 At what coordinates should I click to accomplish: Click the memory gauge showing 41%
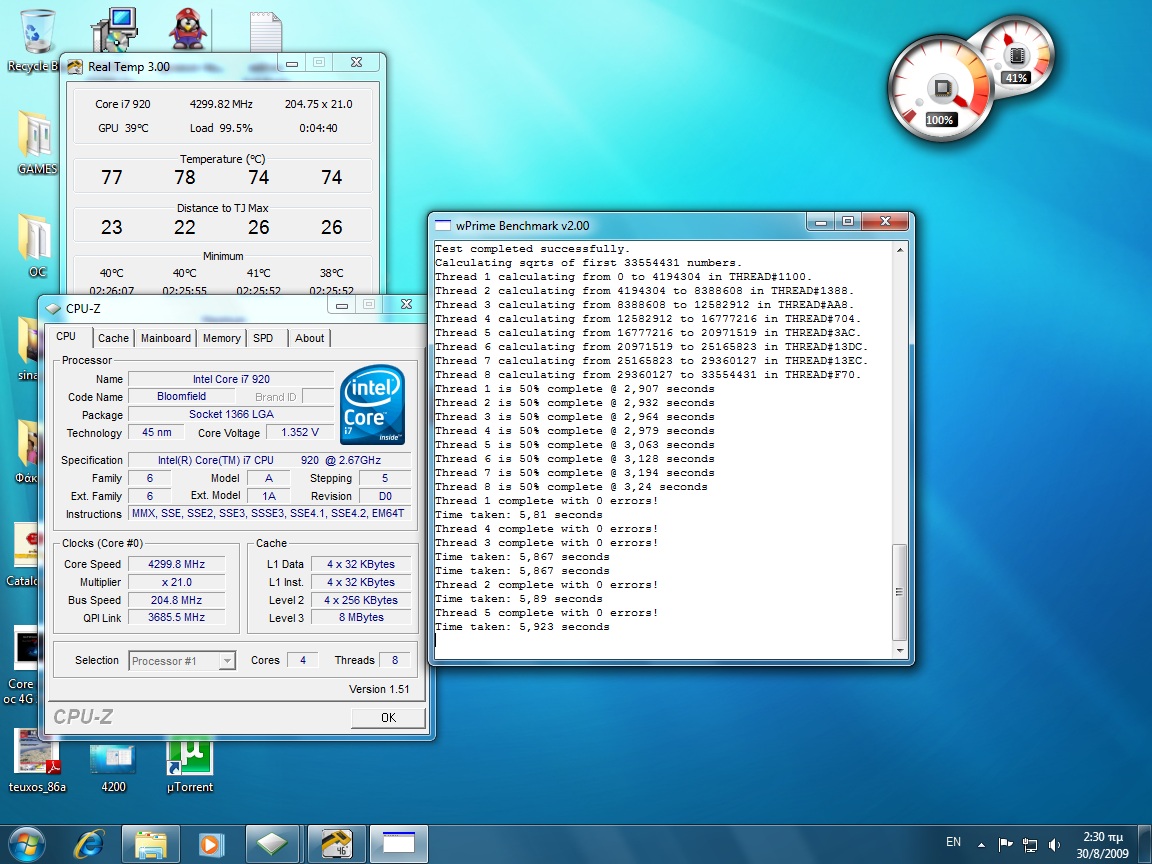click(x=1017, y=53)
